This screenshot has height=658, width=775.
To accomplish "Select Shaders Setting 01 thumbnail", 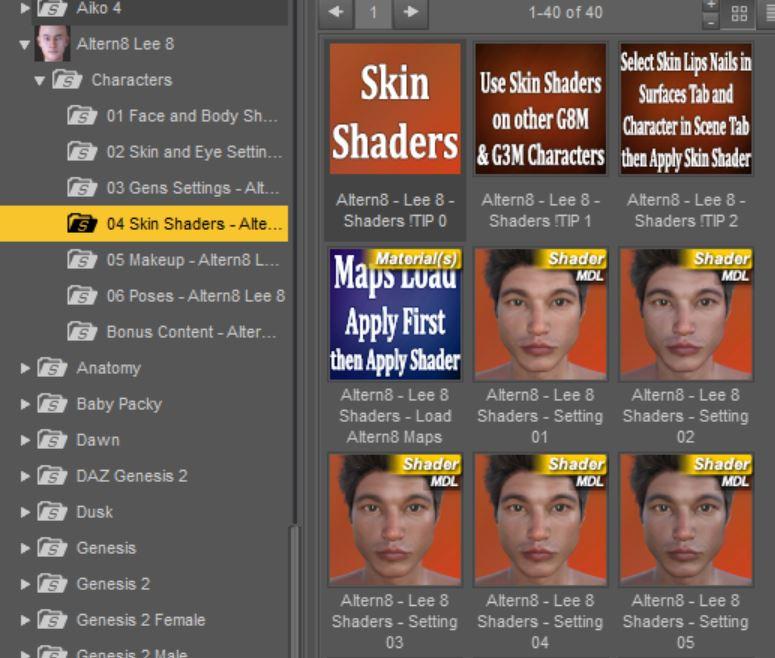I will click(540, 314).
